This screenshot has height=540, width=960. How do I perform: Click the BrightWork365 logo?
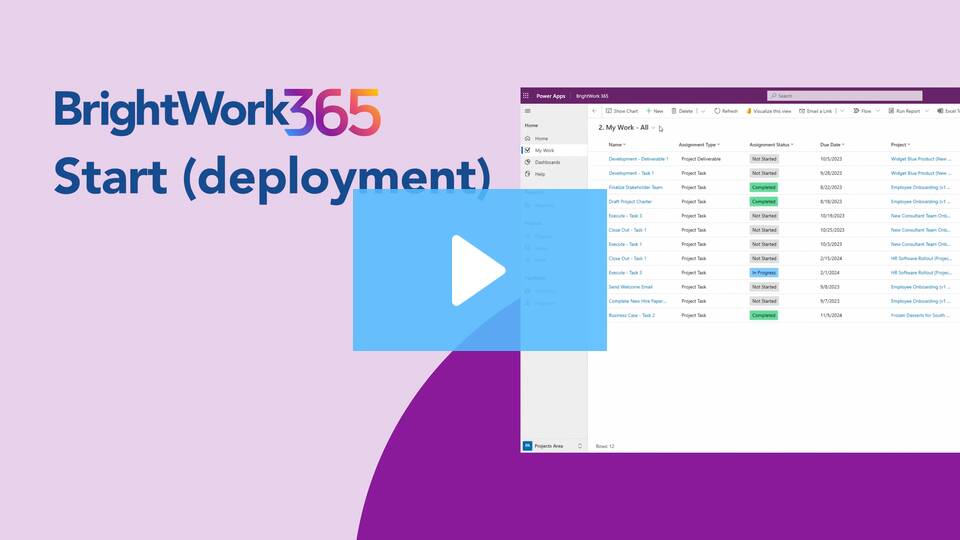[x=217, y=112]
